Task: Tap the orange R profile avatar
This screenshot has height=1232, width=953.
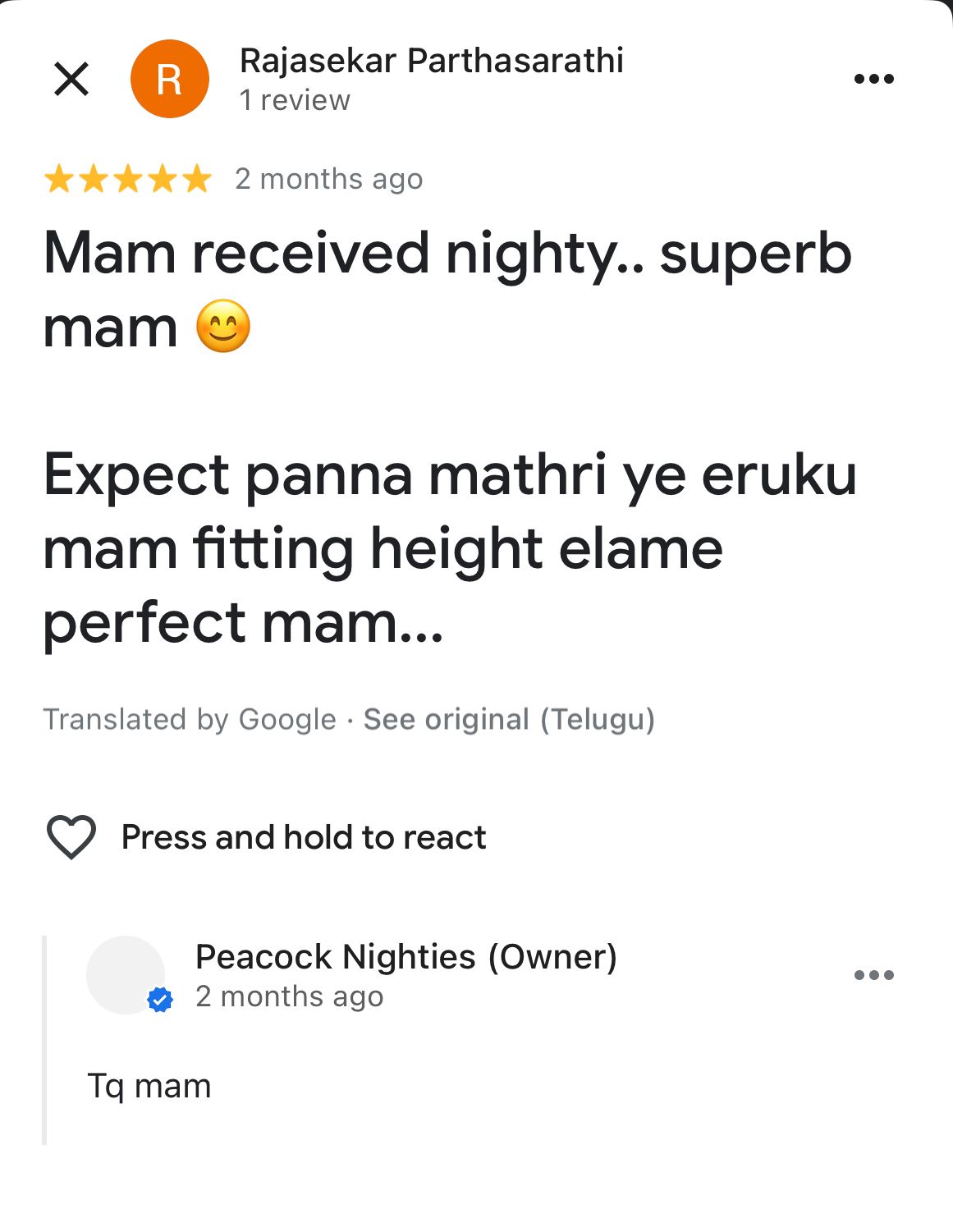Action: tap(169, 80)
